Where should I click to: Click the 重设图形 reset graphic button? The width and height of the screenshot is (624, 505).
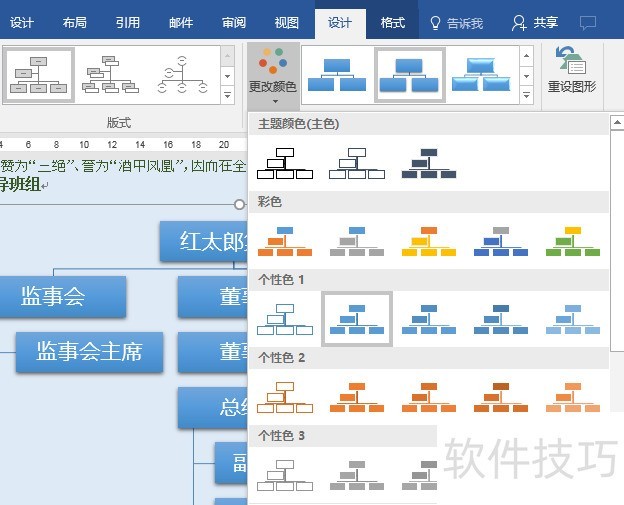[572, 70]
